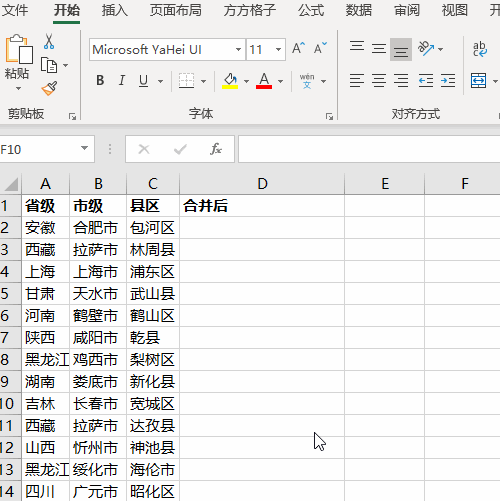Click the text orientation icon

[426, 49]
